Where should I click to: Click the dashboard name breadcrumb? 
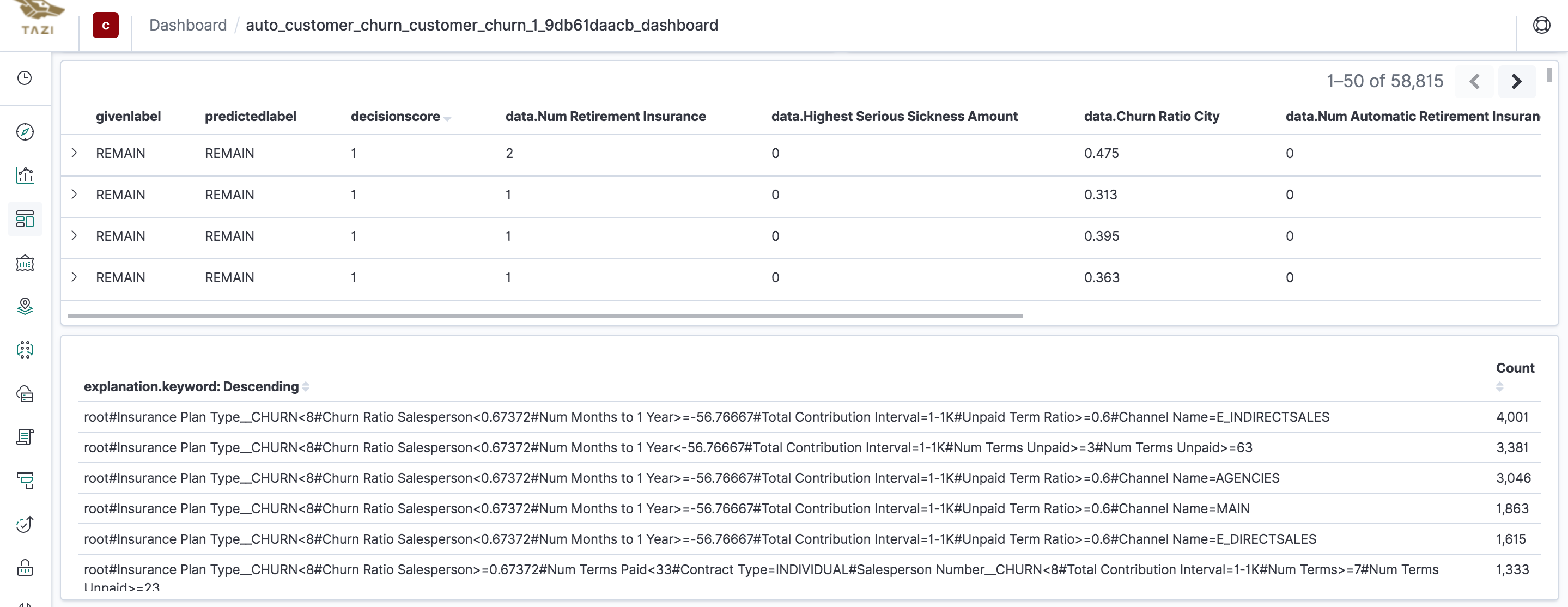[x=482, y=25]
